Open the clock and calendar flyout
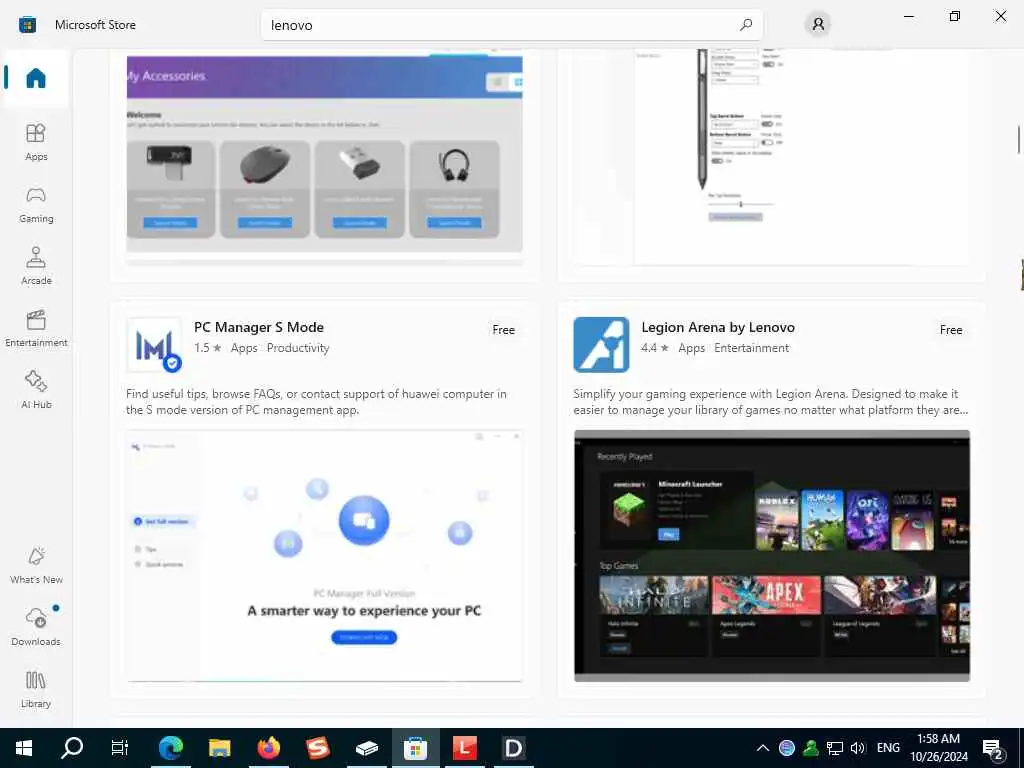The image size is (1024, 768). click(938, 748)
